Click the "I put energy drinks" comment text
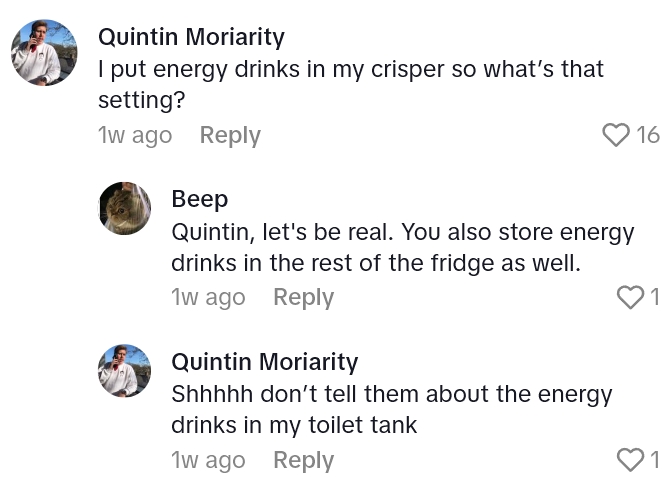This screenshot has width=668, height=502. pos(350,85)
